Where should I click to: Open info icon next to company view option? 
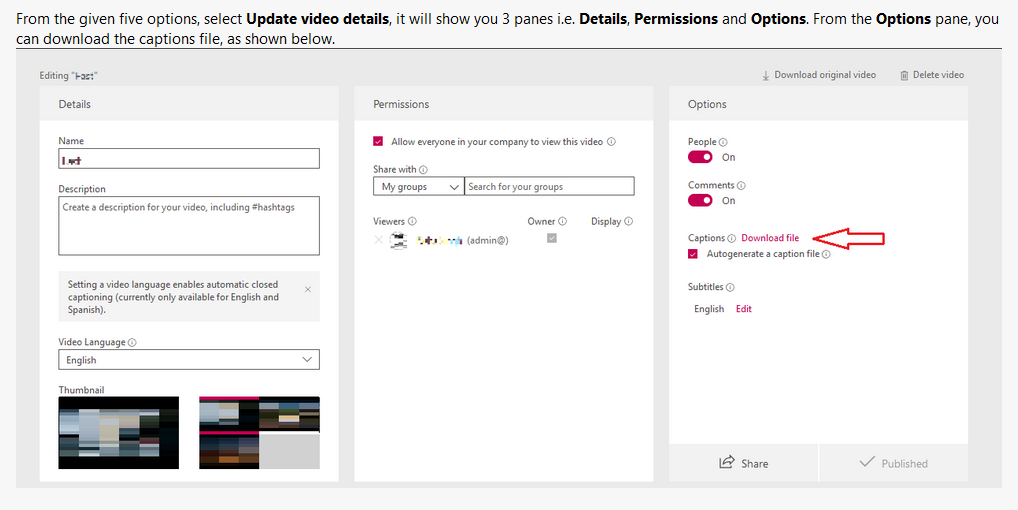point(612,141)
